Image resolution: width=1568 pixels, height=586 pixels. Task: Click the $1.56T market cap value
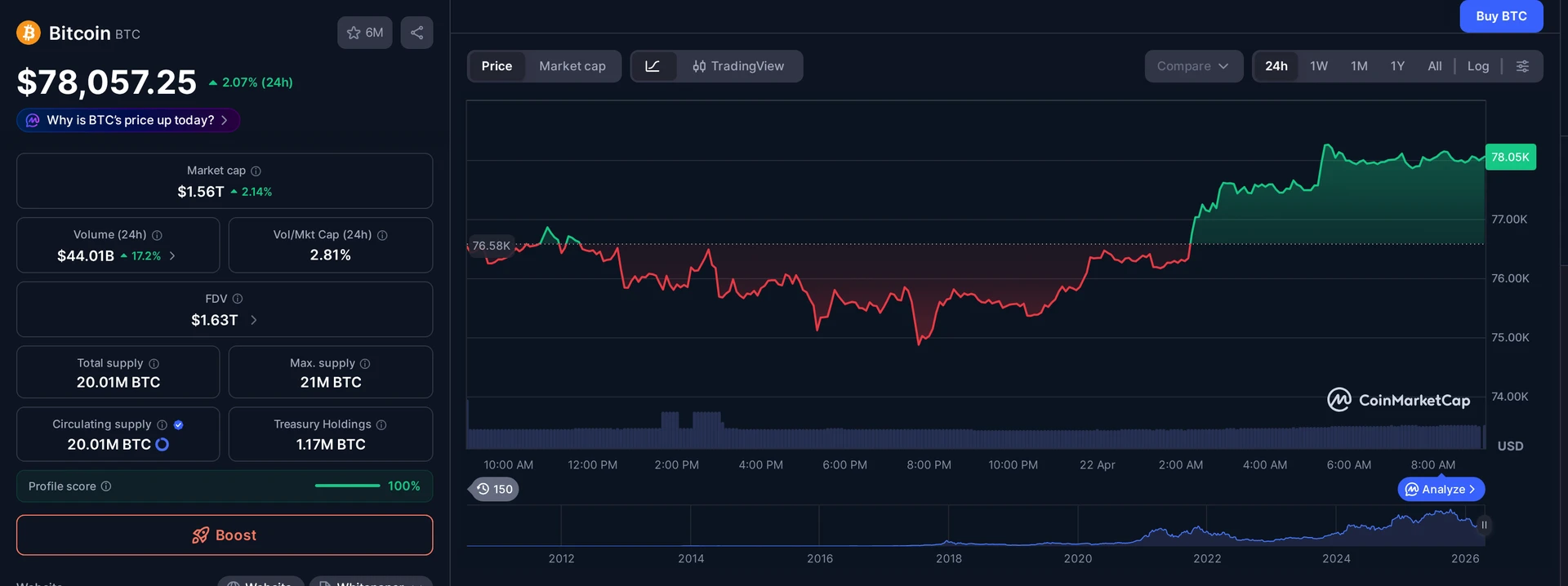(x=201, y=192)
